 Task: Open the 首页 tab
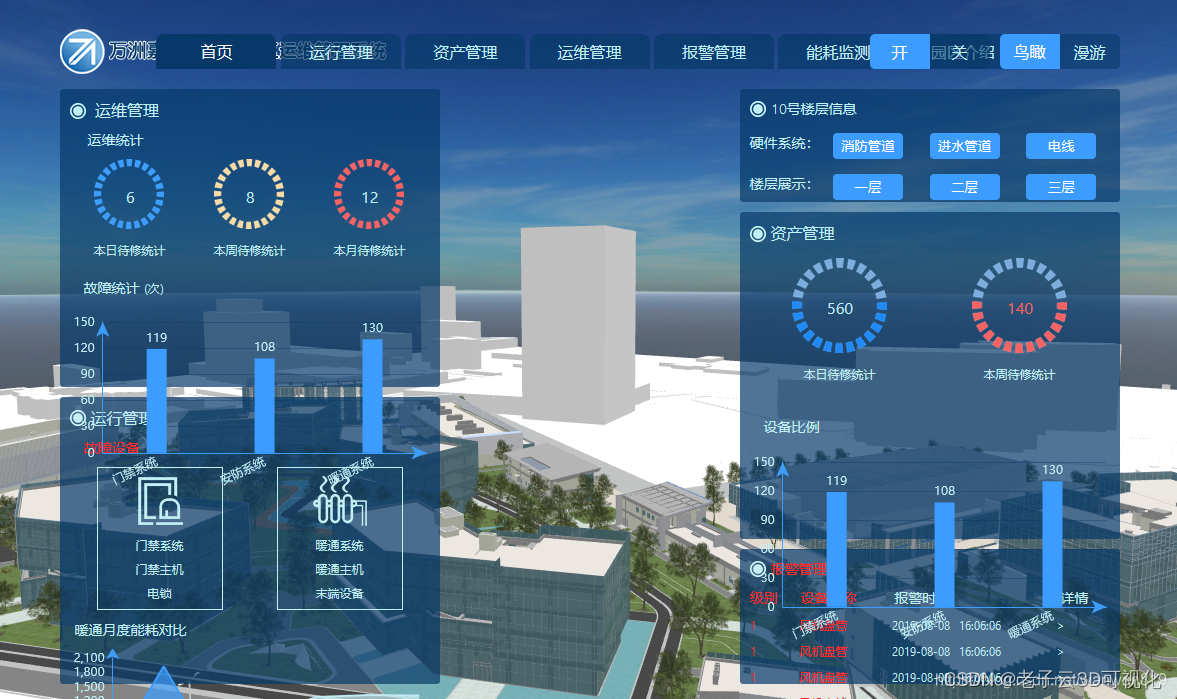point(216,52)
